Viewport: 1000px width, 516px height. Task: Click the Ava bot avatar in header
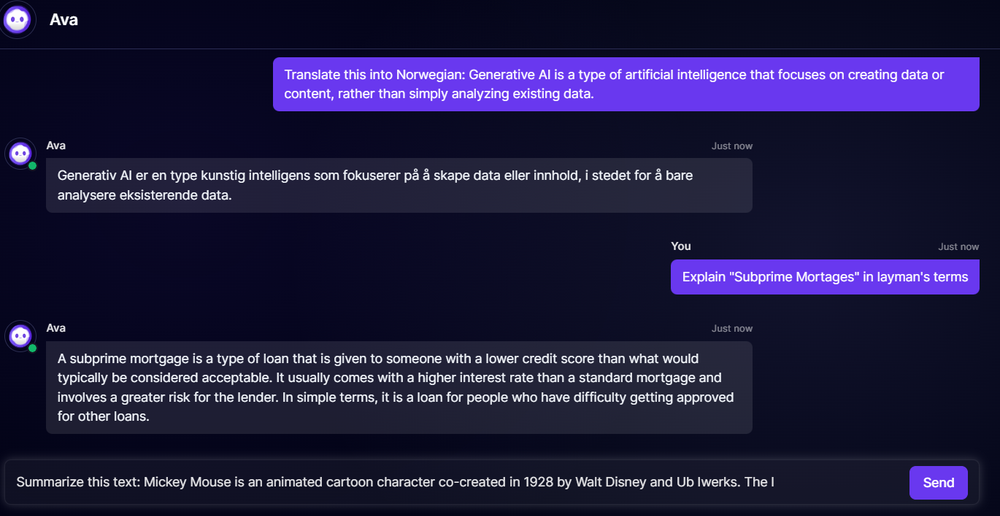(19, 19)
